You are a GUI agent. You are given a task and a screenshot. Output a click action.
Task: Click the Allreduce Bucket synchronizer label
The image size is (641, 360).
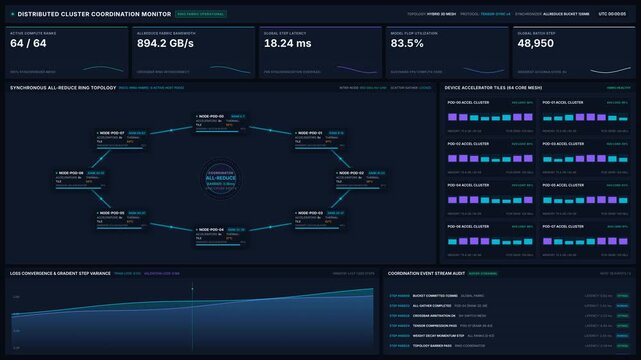pos(566,14)
